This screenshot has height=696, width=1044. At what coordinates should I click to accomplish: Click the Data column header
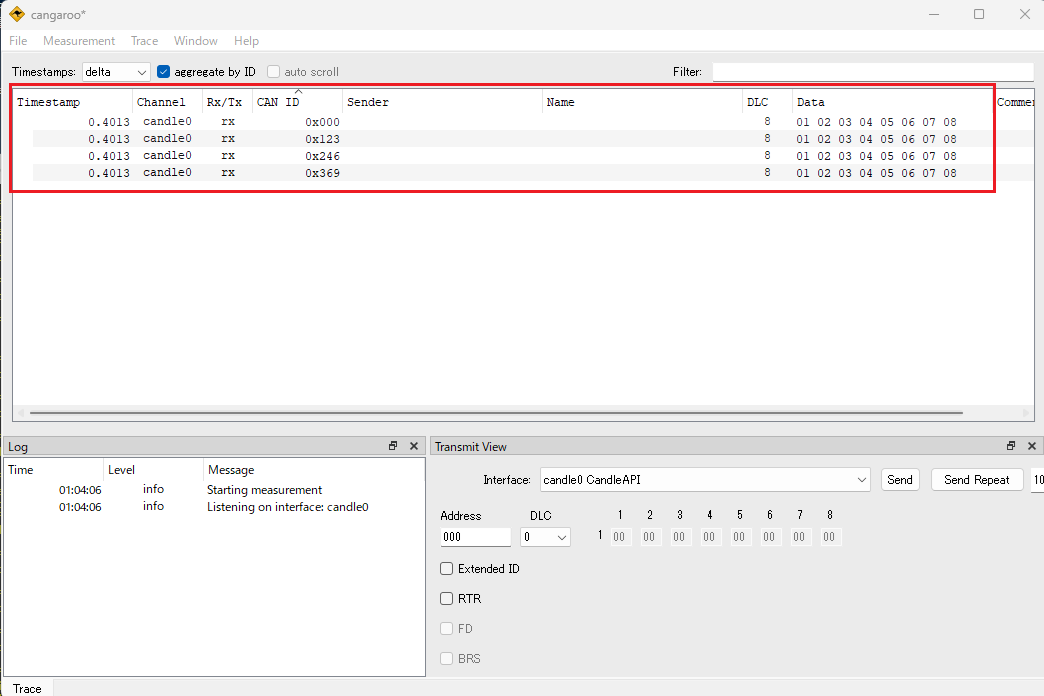point(892,102)
